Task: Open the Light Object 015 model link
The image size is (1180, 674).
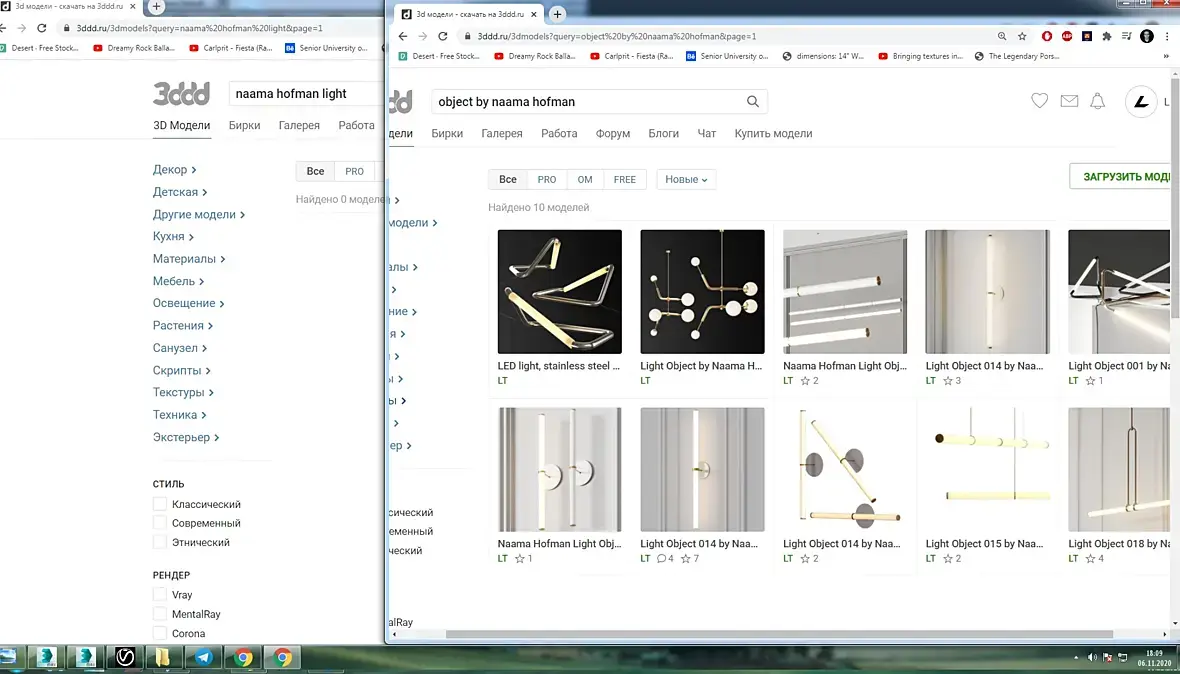Action: tap(984, 543)
